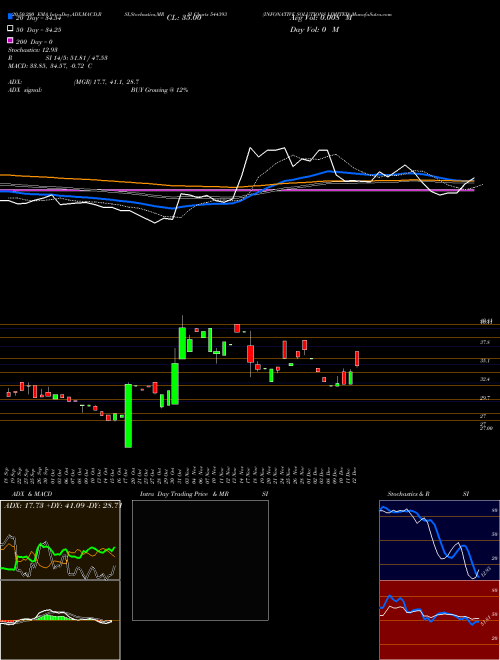Viewport: 500px width, 660px height.
Task: Click the blue 20 Day EMA legend swatch
Action: click(x=10, y=16)
